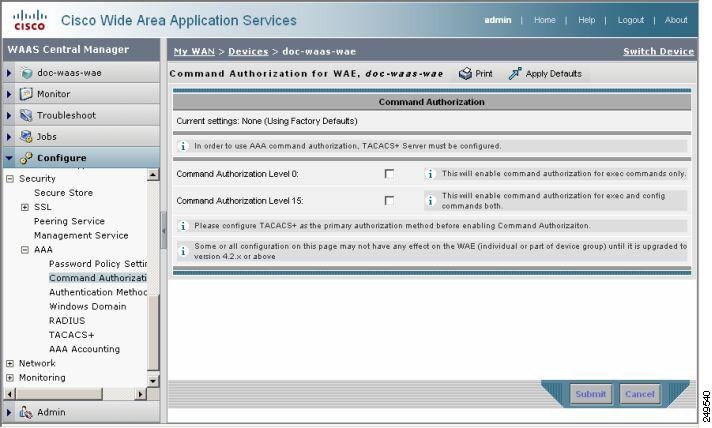The image size is (712, 428).
Task: Click the admin username in header
Action: (498, 20)
